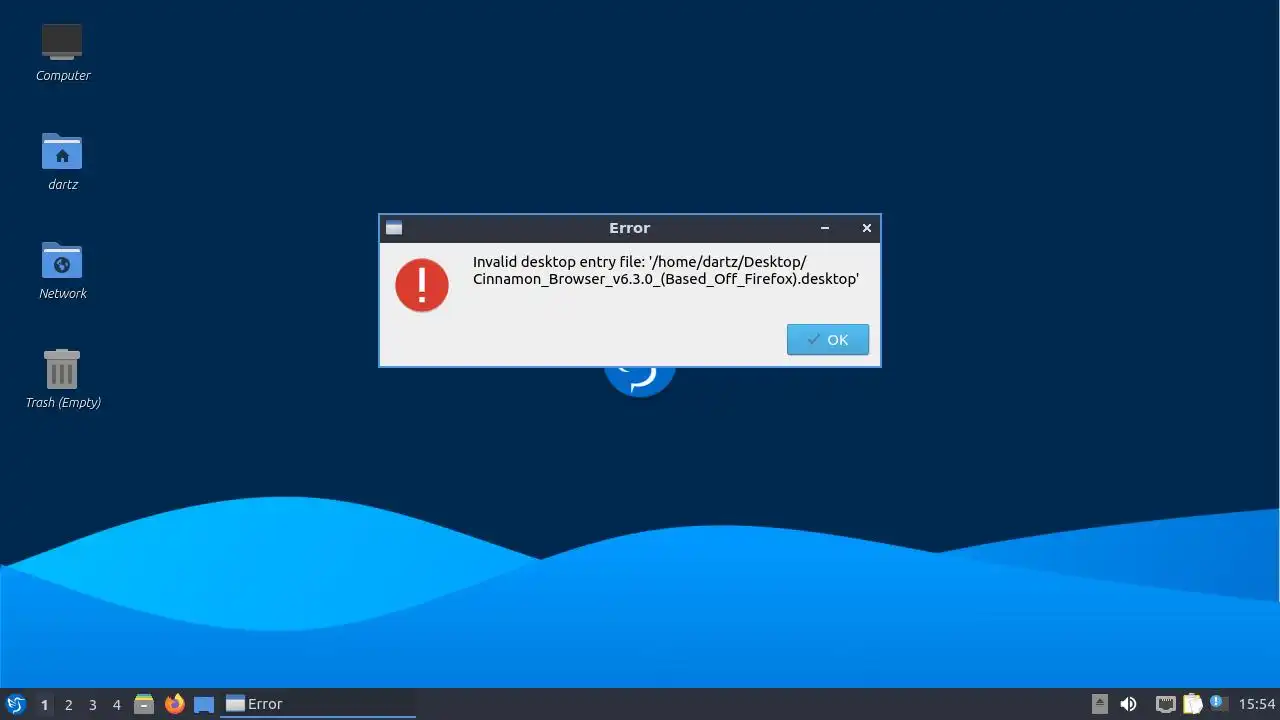Click the show desktop panel icon
The width and height of the screenshot is (1280, 720).
(x=204, y=704)
